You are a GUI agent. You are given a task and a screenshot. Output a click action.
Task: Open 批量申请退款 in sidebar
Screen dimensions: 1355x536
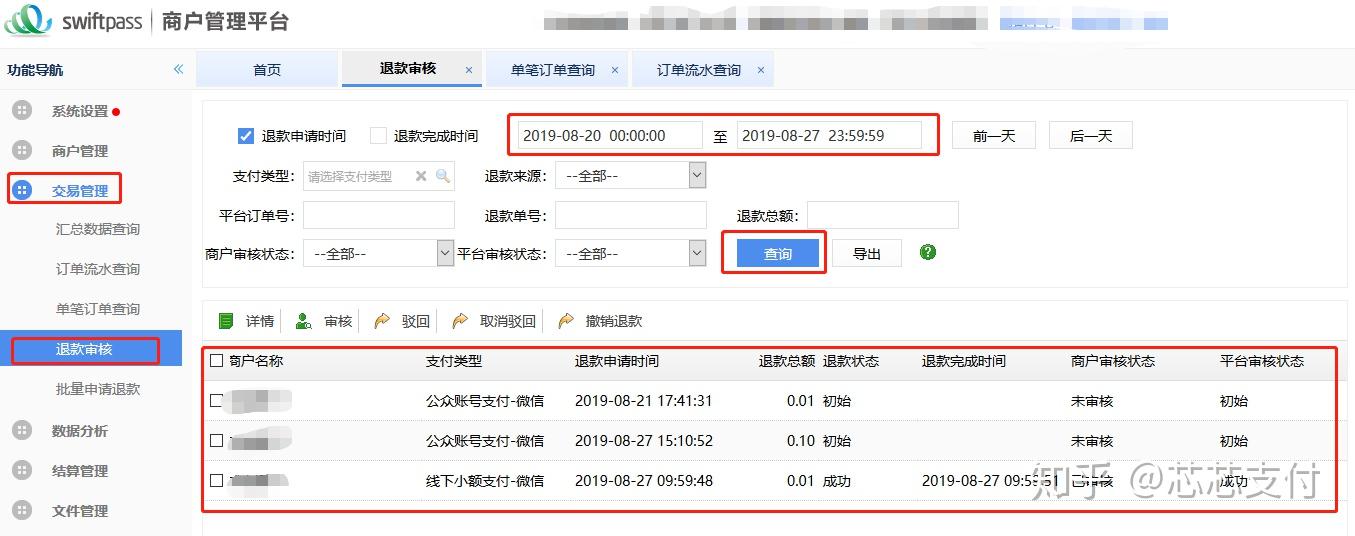click(98, 389)
